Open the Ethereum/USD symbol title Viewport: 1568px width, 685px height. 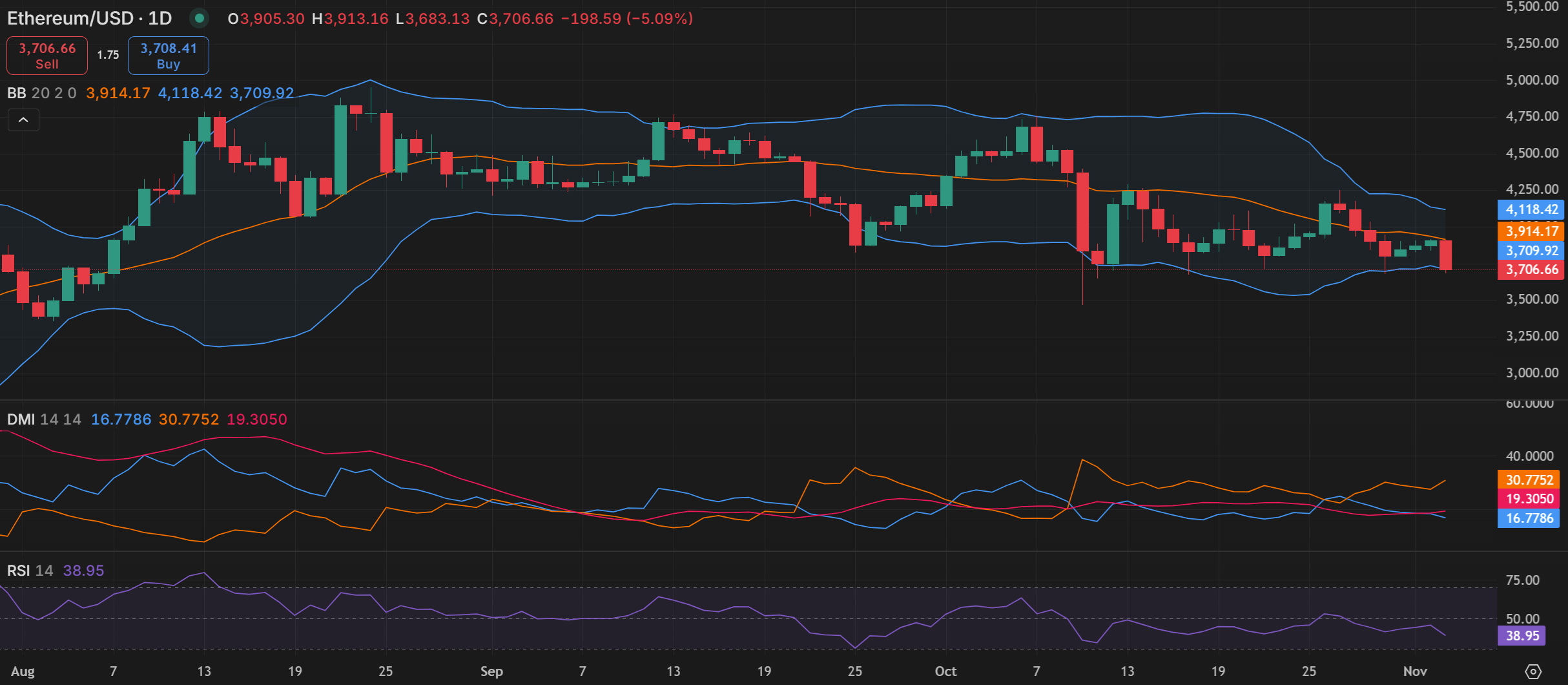coord(89,18)
